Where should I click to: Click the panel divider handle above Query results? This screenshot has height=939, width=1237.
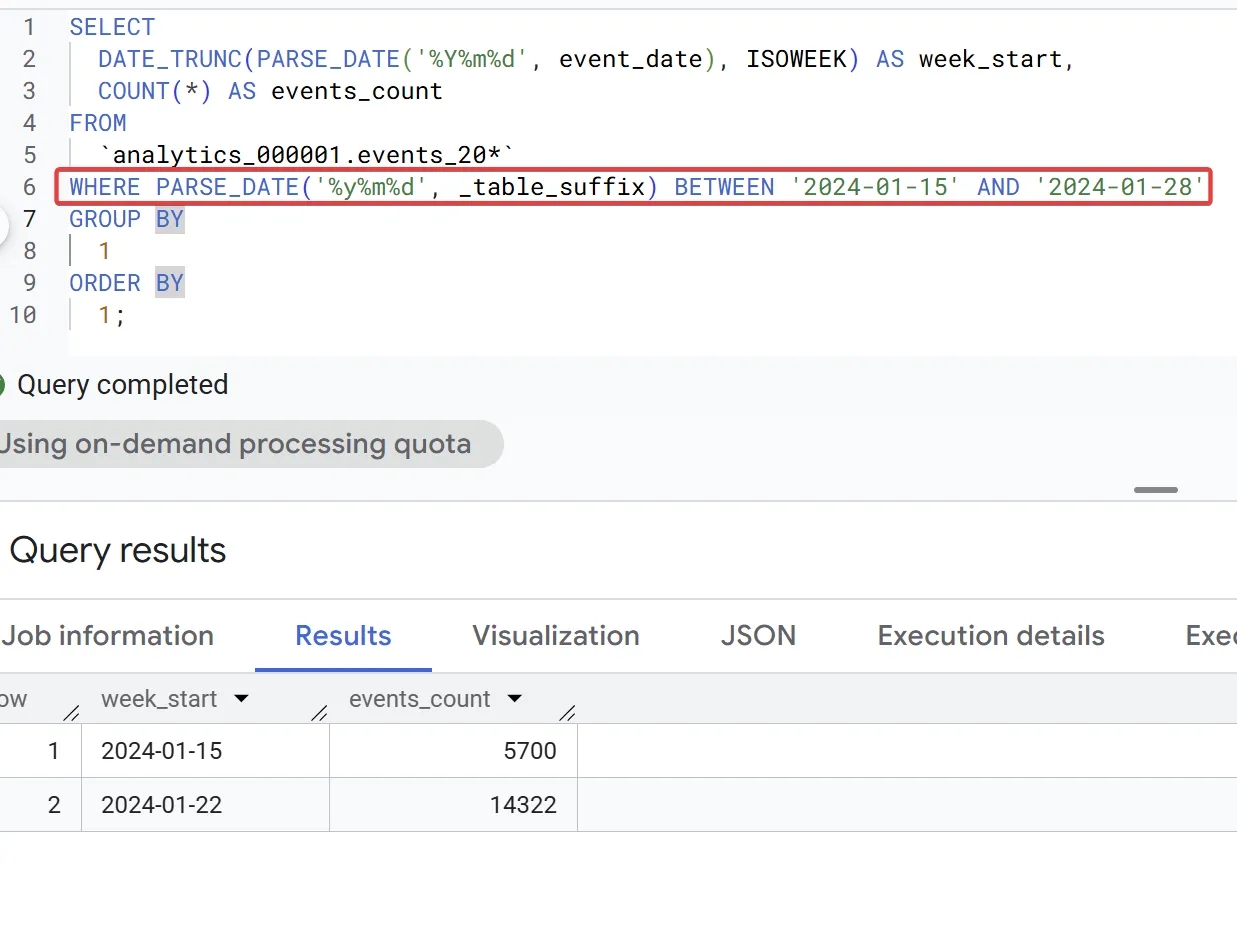1156,490
